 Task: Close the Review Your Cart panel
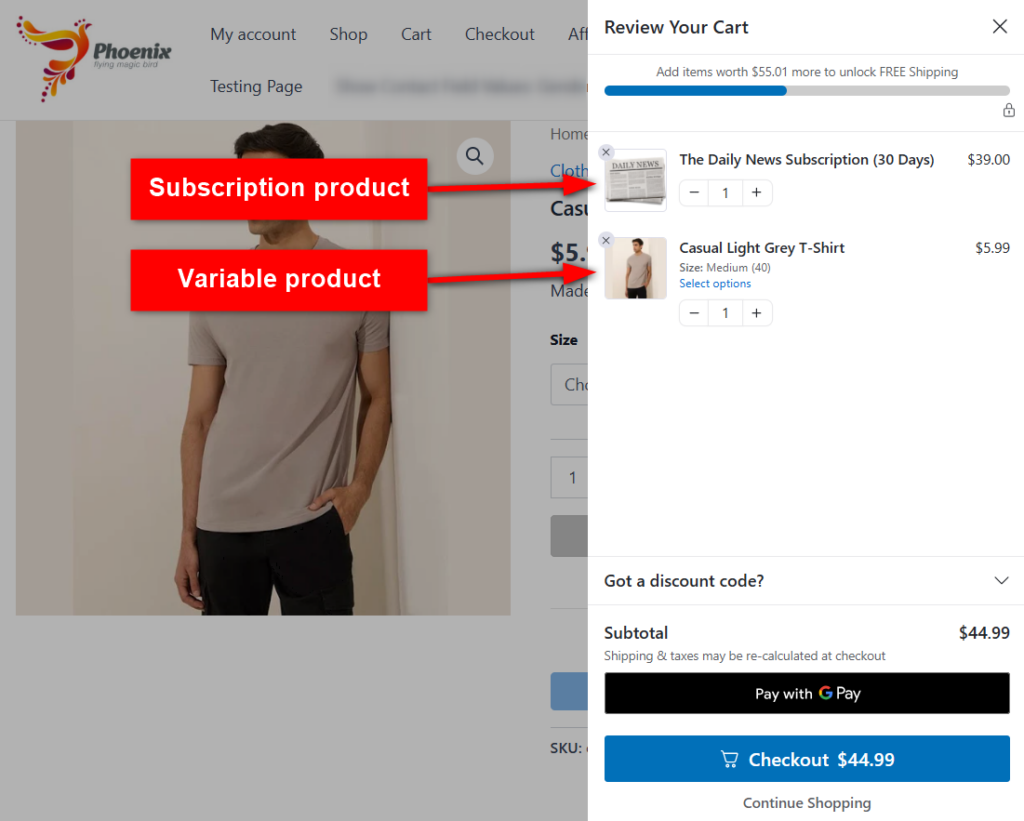[x=999, y=27]
